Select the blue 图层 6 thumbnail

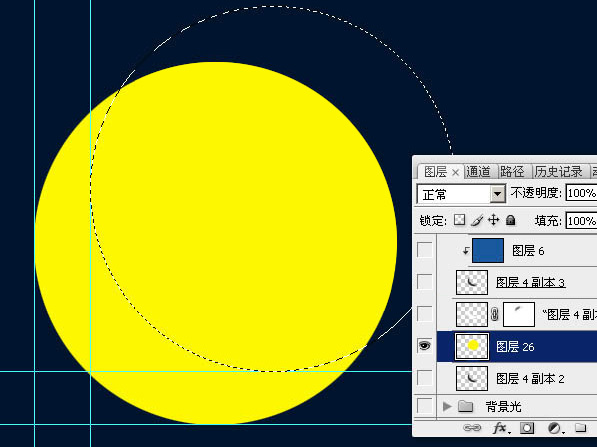(x=488, y=251)
